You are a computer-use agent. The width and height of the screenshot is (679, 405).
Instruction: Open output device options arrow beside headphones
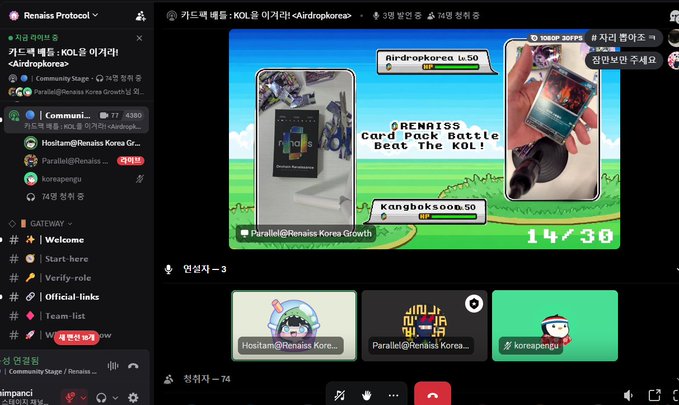[x=115, y=397]
